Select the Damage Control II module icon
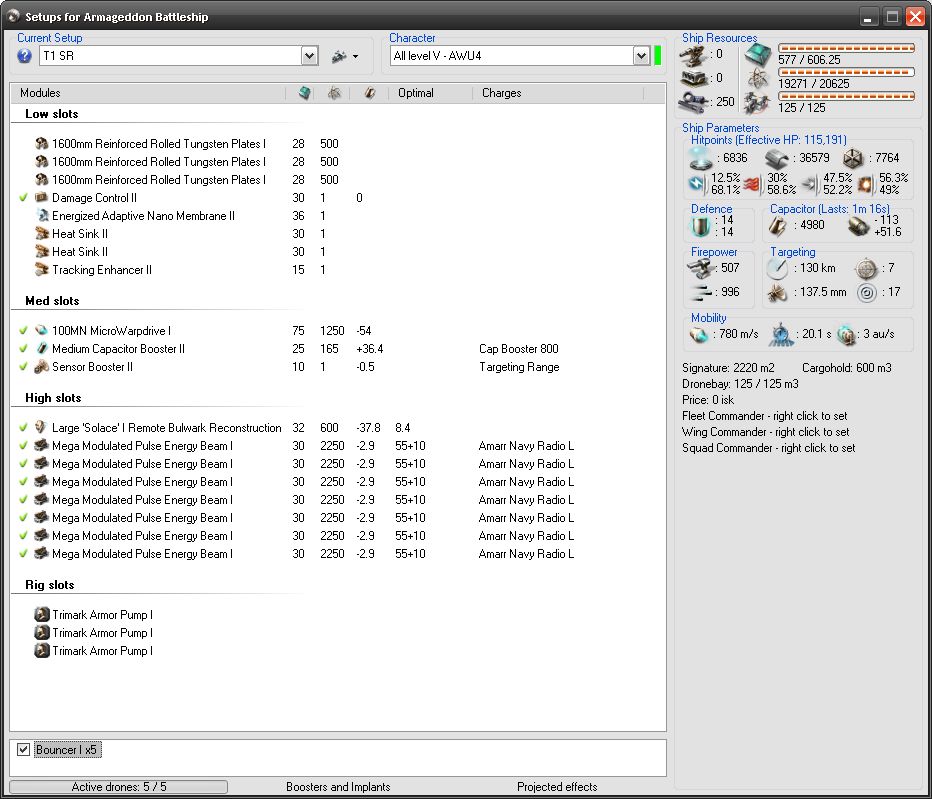 point(42,197)
